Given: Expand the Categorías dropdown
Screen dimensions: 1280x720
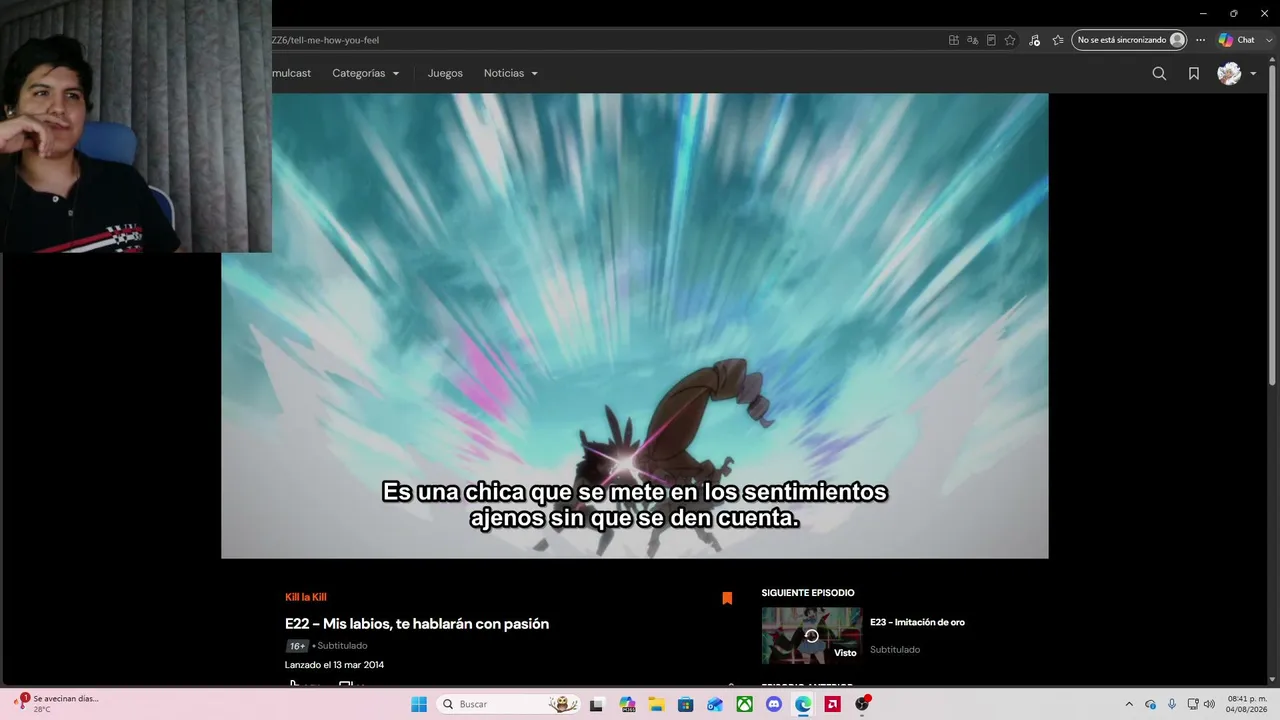Looking at the screenshot, I should tap(366, 73).
